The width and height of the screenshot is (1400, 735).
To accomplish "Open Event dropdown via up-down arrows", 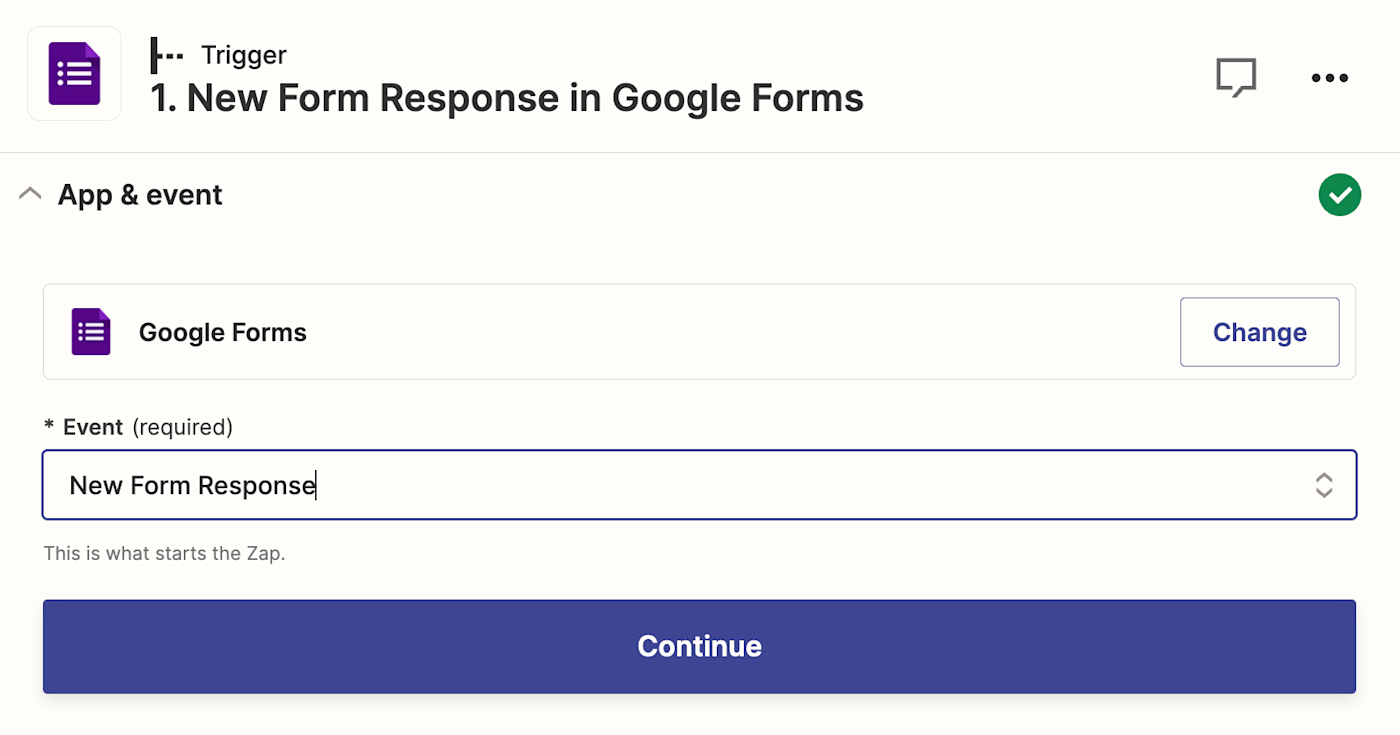I will (x=1323, y=485).
